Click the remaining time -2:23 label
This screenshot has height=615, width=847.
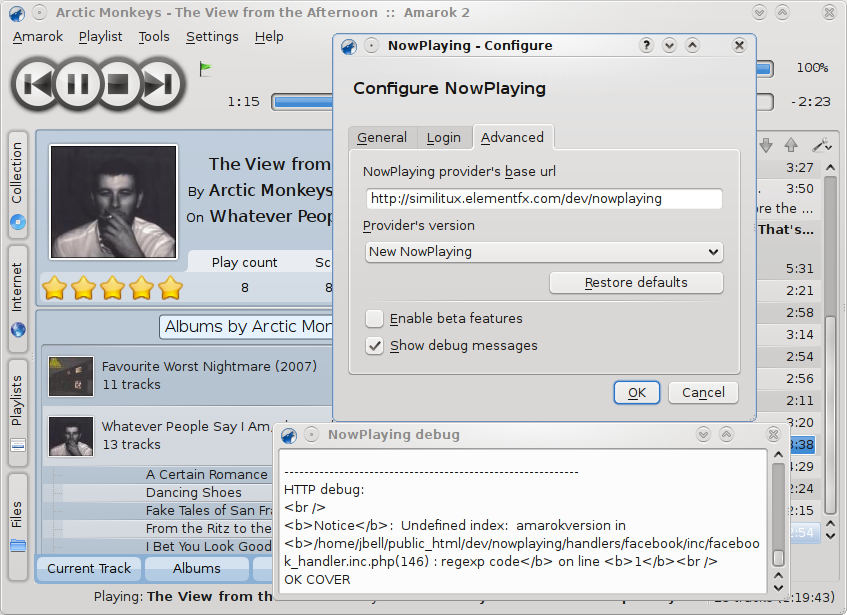[x=810, y=102]
